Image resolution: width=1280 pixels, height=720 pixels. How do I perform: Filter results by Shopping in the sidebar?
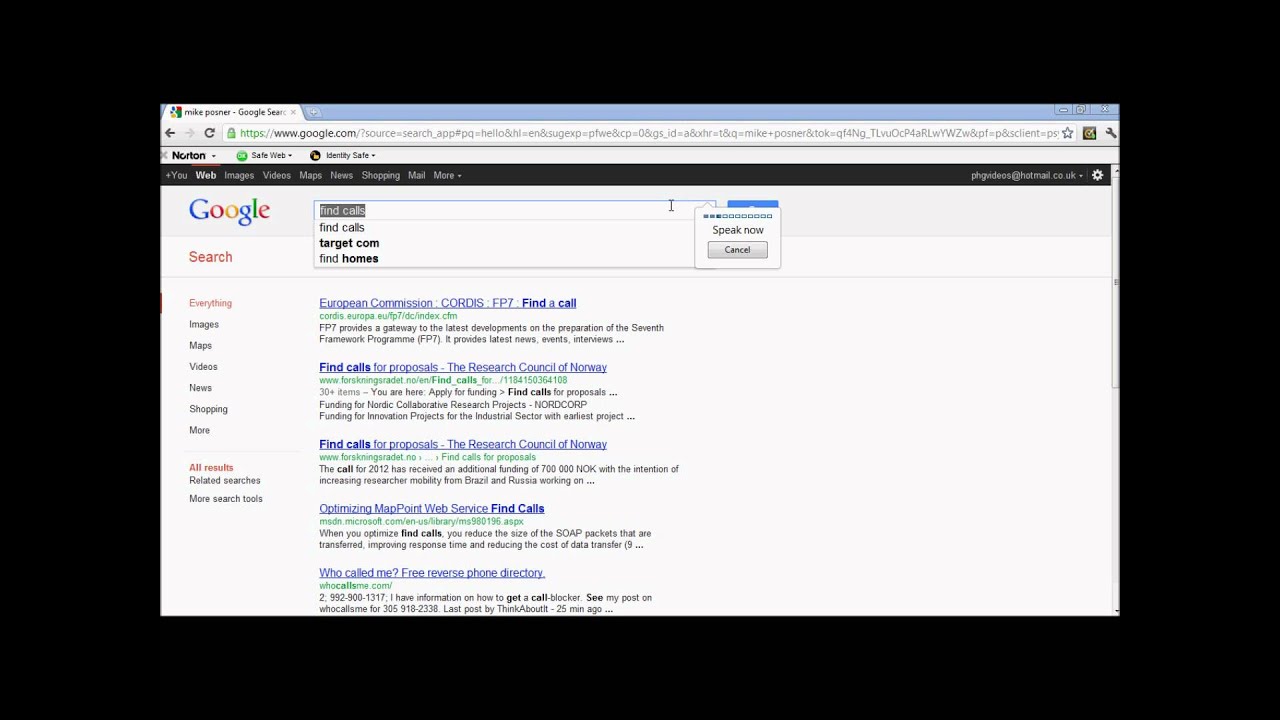click(208, 409)
